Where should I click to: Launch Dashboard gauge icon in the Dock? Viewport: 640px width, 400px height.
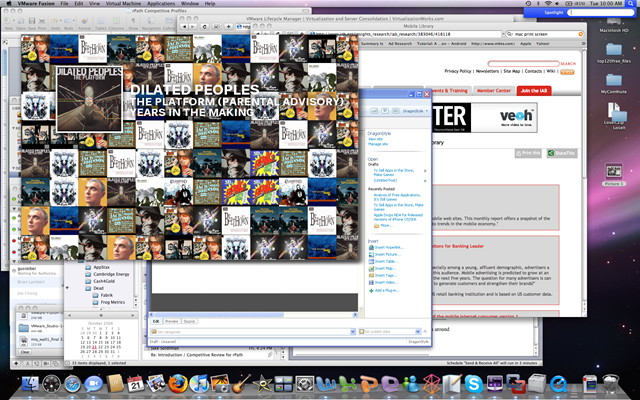click(x=51, y=384)
